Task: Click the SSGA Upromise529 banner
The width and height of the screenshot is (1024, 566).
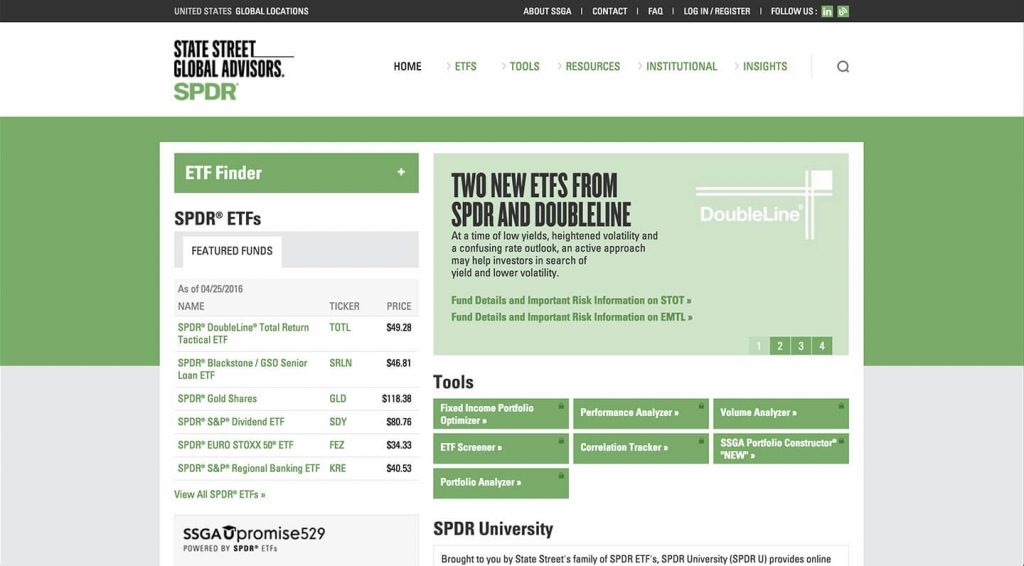Action: [x=296, y=540]
